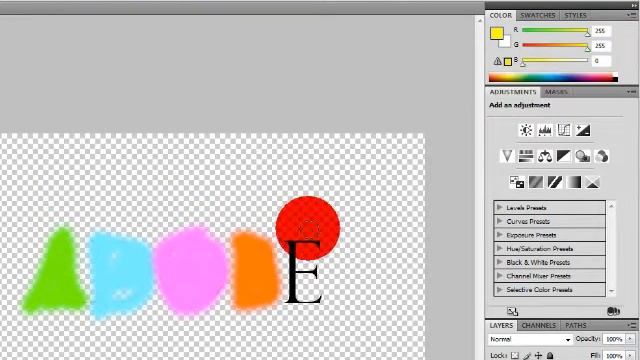
Task: Toggle lock transparent pixels
Action: (x=515, y=356)
